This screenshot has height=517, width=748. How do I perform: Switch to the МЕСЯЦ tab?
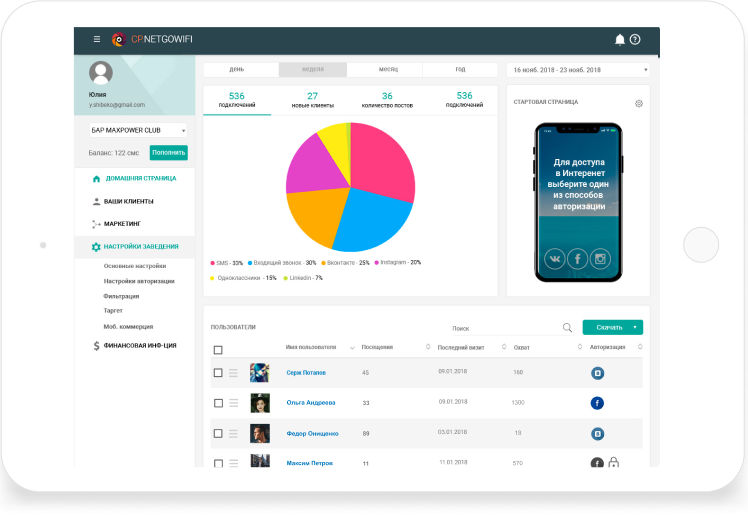point(384,70)
